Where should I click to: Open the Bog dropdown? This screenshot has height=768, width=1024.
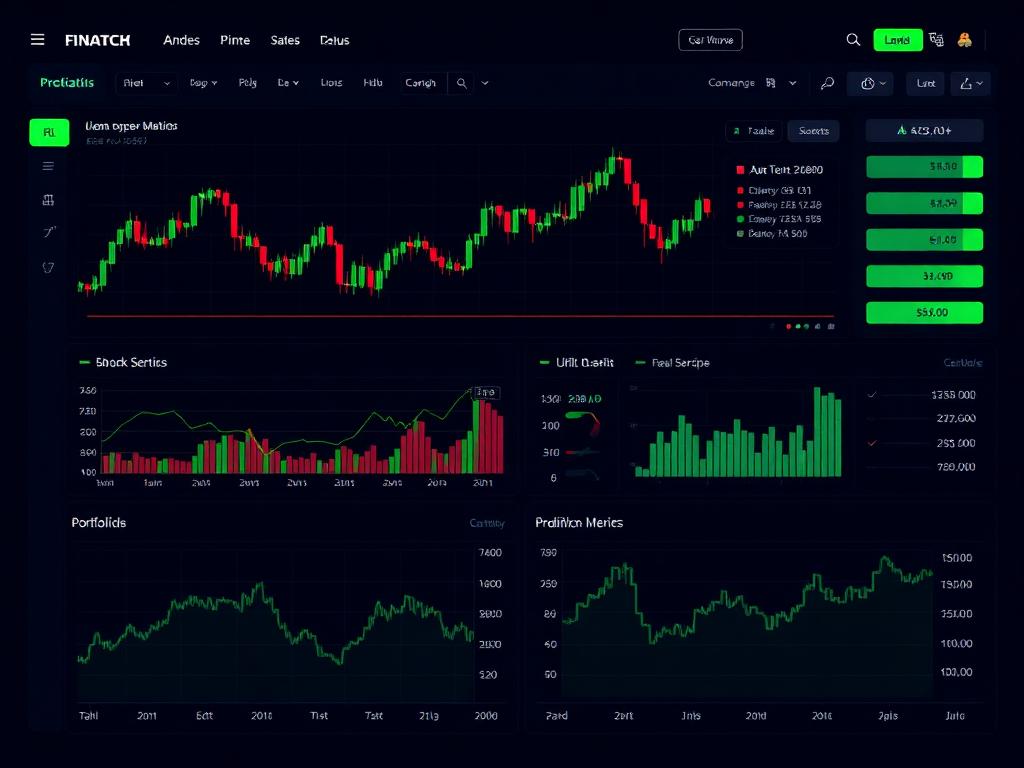tap(203, 83)
